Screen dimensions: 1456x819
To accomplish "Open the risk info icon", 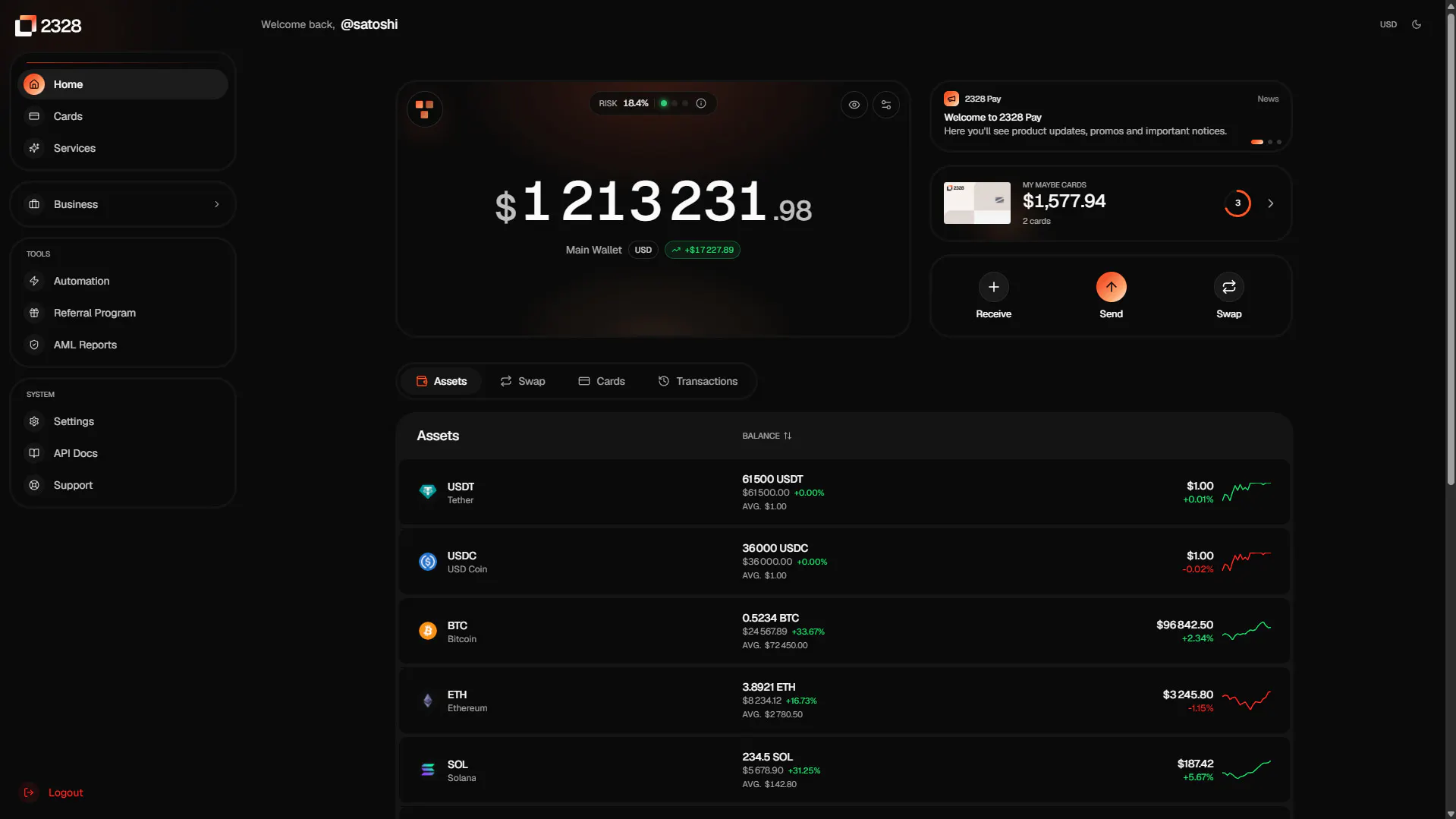I will pyautogui.click(x=701, y=103).
